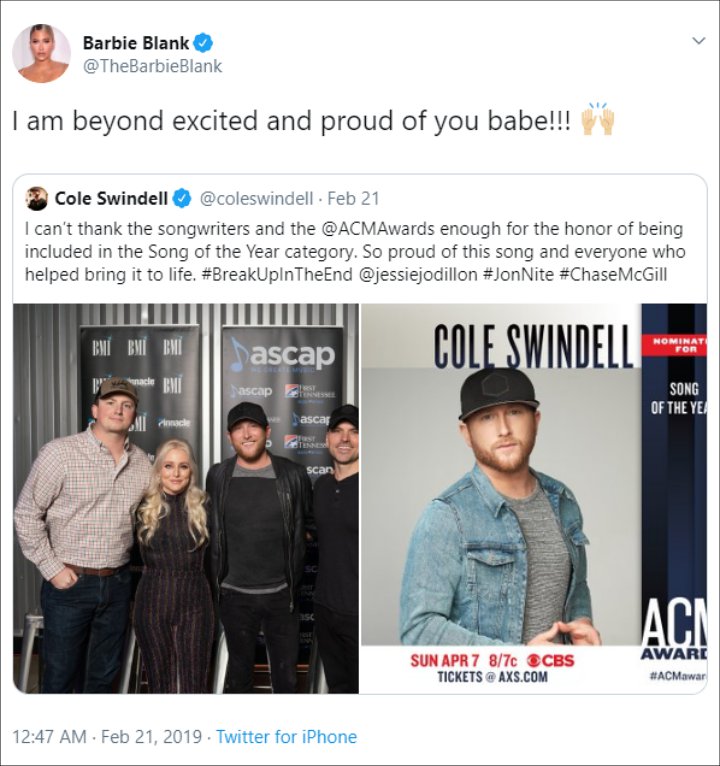Click Barbie Blank's blue verified badge
720x766 pixels.
203,43
